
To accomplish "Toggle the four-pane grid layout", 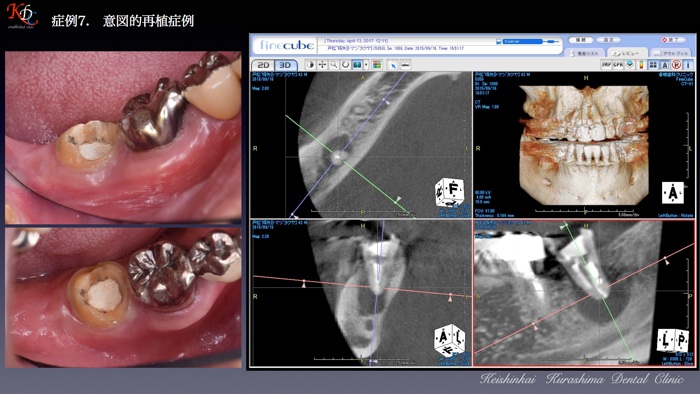I will pos(653,65).
